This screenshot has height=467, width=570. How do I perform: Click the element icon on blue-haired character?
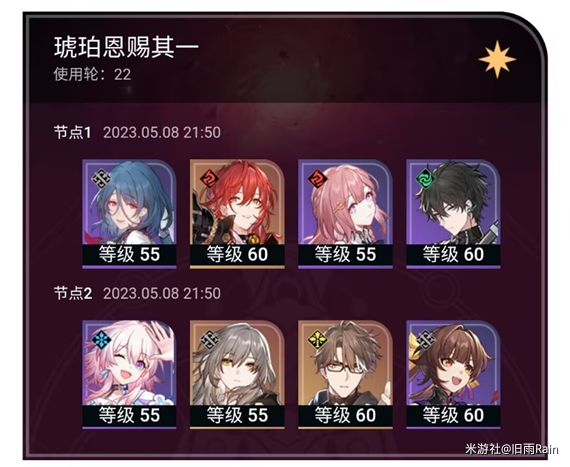click(x=101, y=179)
